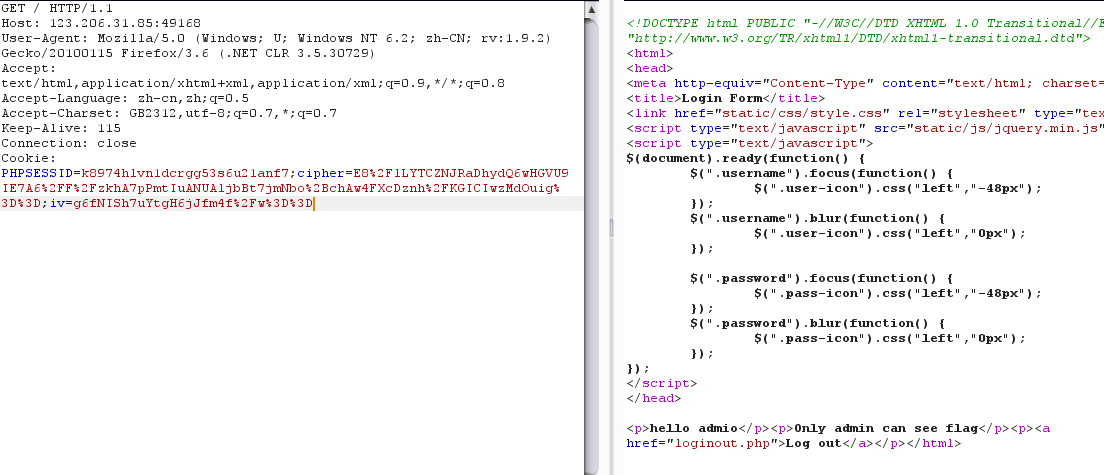Image resolution: width=1104 pixels, height=475 pixels.
Task: Click the iv value g6fNISh7uYtgH6jJfm4f
Action: pos(191,203)
